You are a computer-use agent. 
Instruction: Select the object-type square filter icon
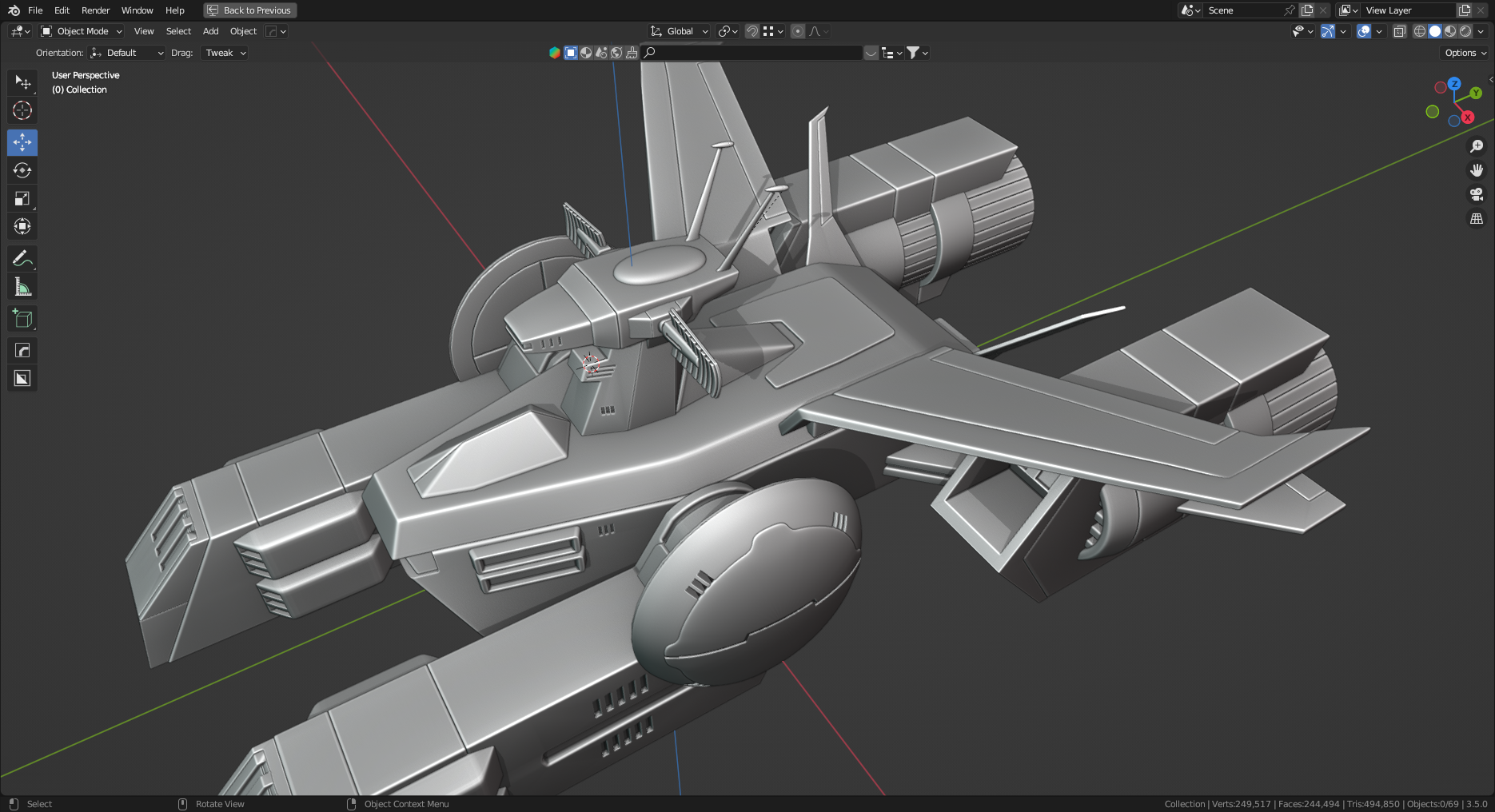(571, 53)
